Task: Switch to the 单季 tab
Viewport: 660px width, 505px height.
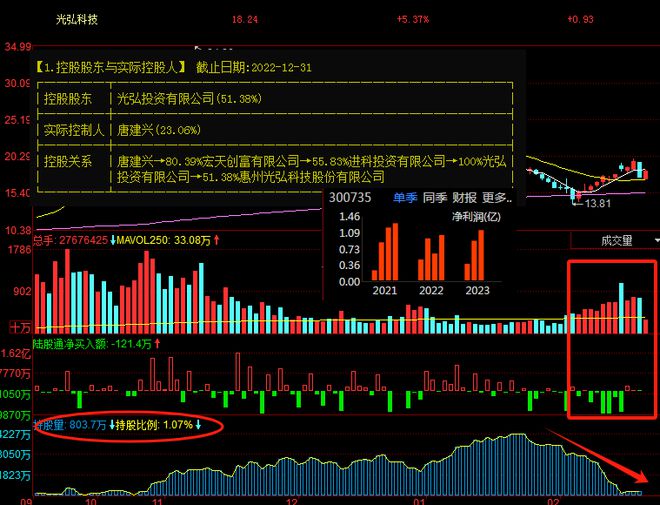Action: point(405,197)
